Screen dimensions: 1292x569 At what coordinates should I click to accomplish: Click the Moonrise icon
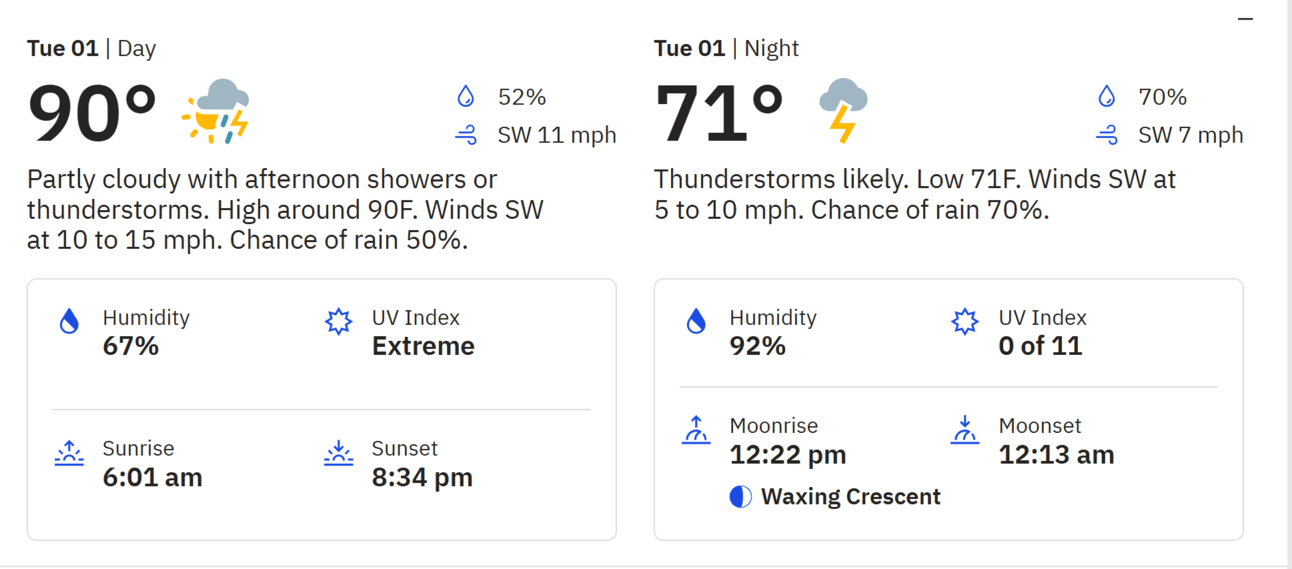(696, 430)
